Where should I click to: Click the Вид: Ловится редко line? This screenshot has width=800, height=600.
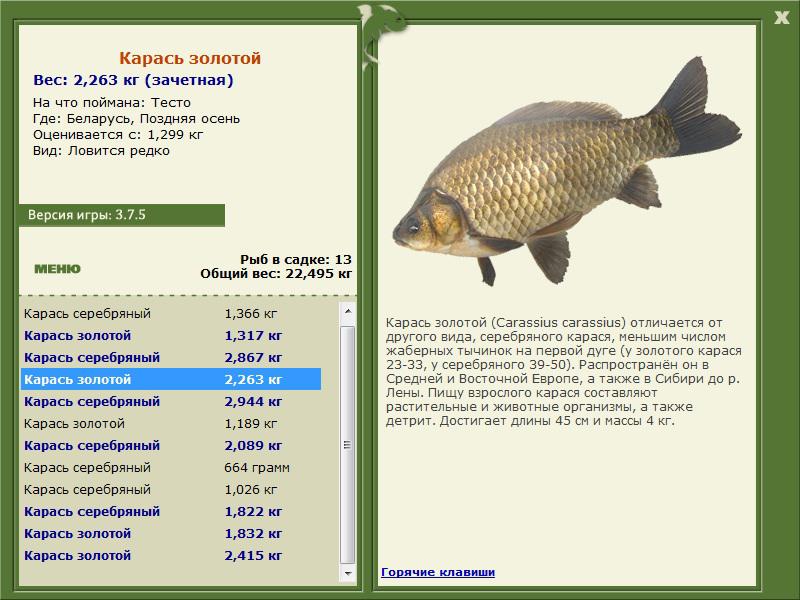pyautogui.click(x=101, y=151)
